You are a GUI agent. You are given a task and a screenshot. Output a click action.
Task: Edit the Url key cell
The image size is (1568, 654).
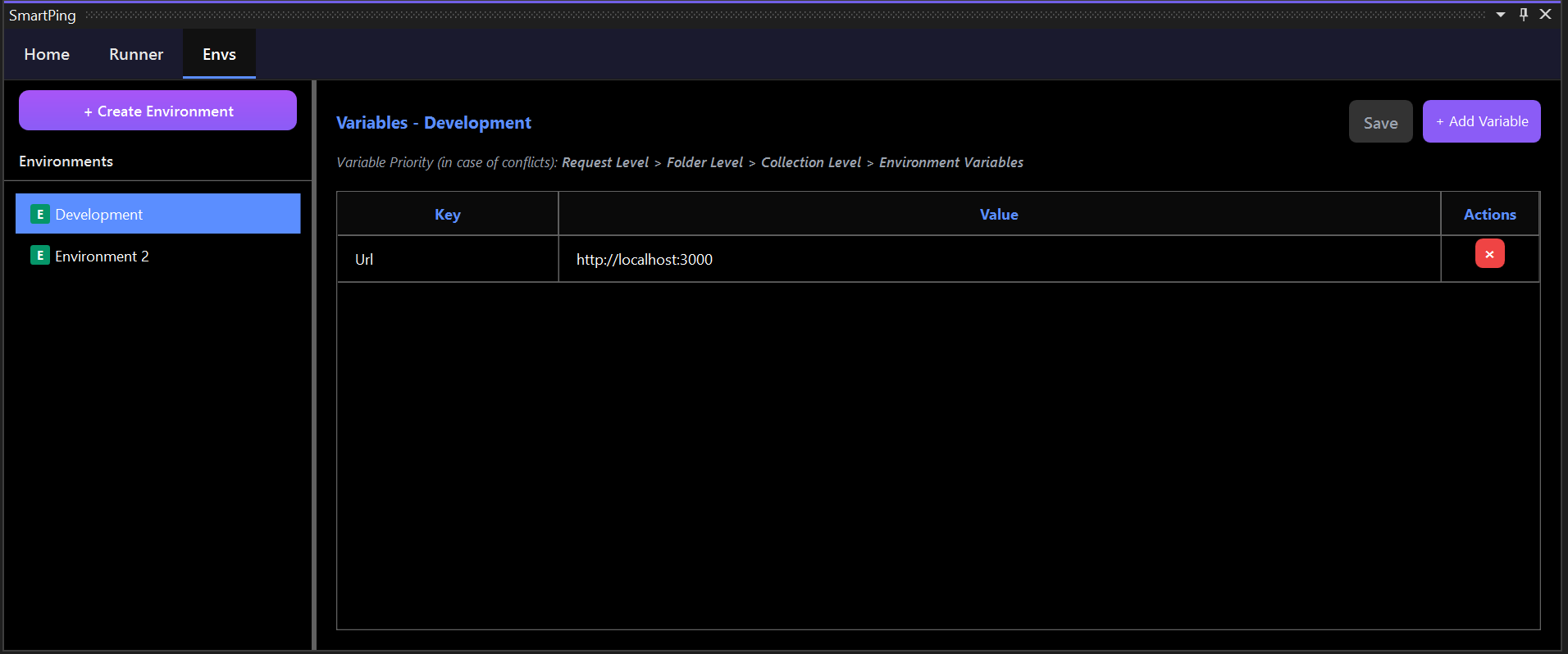(x=447, y=259)
